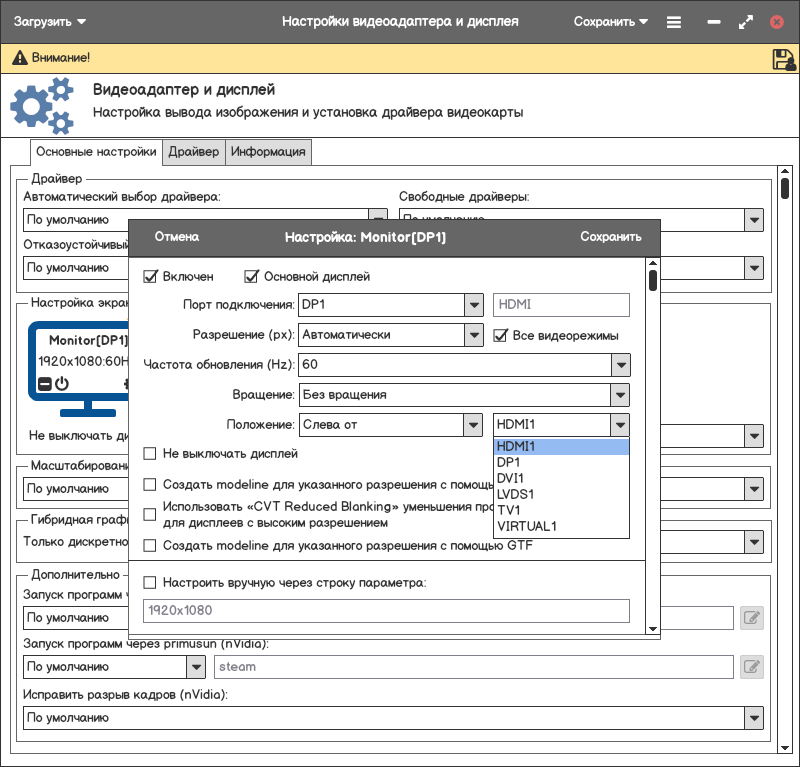Click the dialog's vertical scrollbar handle

tap(653, 281)
